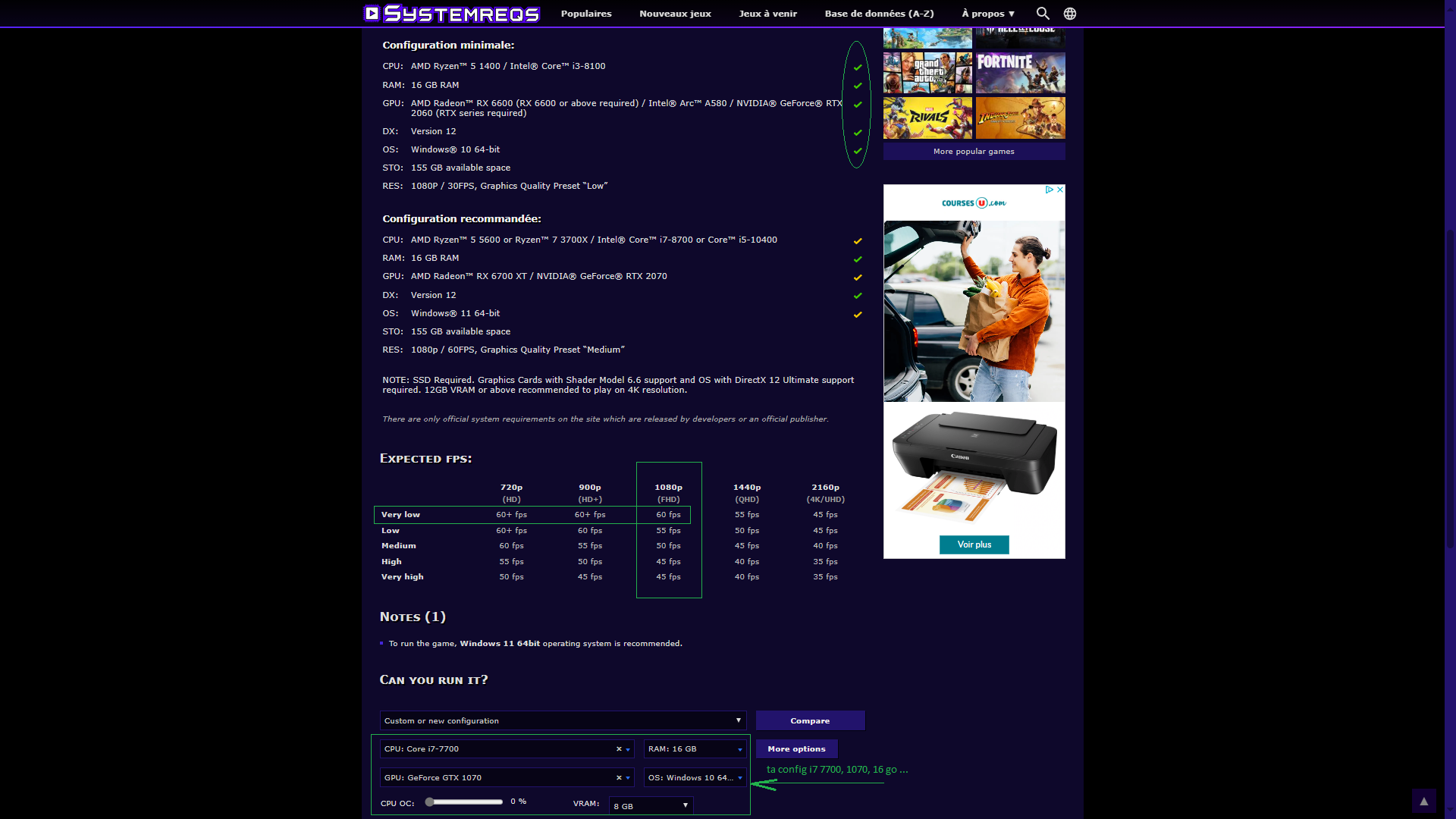Expand the Custom or new configuration dropdown
This screenshot has width=1456, height=819.
click(x=563, y=721)
